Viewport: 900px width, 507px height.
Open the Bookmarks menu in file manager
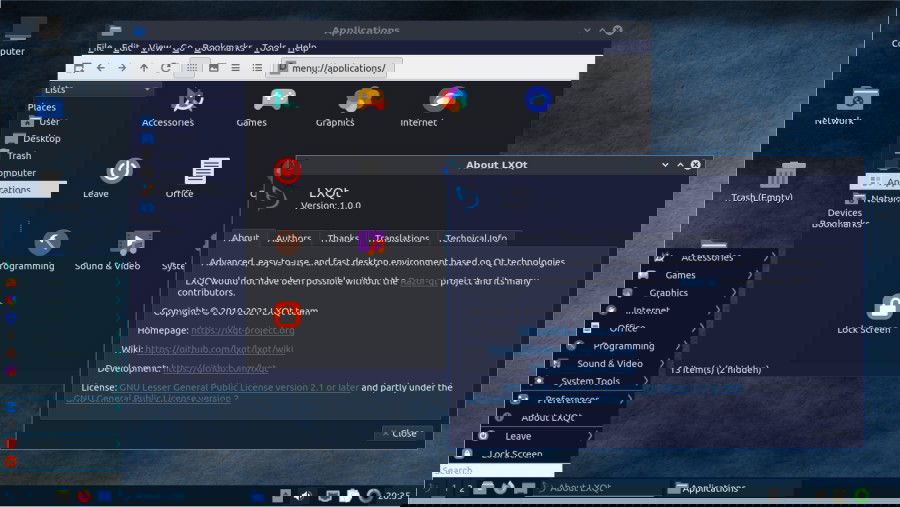[226, 48]
